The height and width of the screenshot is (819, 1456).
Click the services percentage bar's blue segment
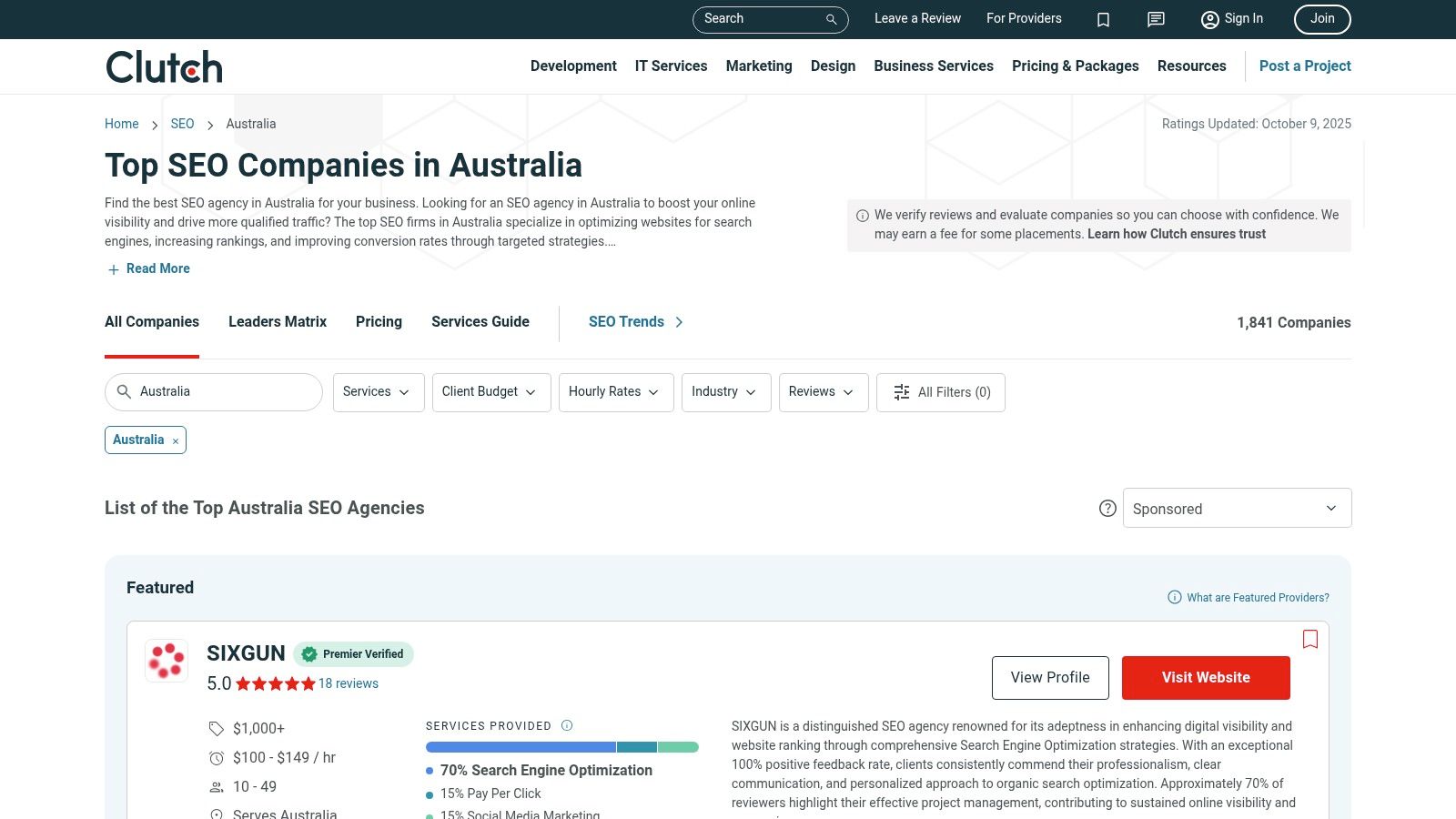521,747
